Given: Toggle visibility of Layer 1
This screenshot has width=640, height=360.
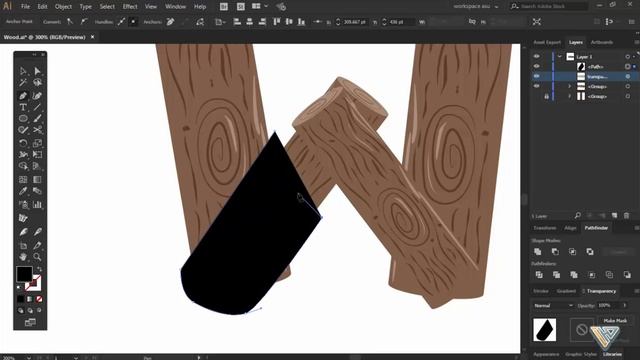Looking at the screenshot, I should 537,56.
